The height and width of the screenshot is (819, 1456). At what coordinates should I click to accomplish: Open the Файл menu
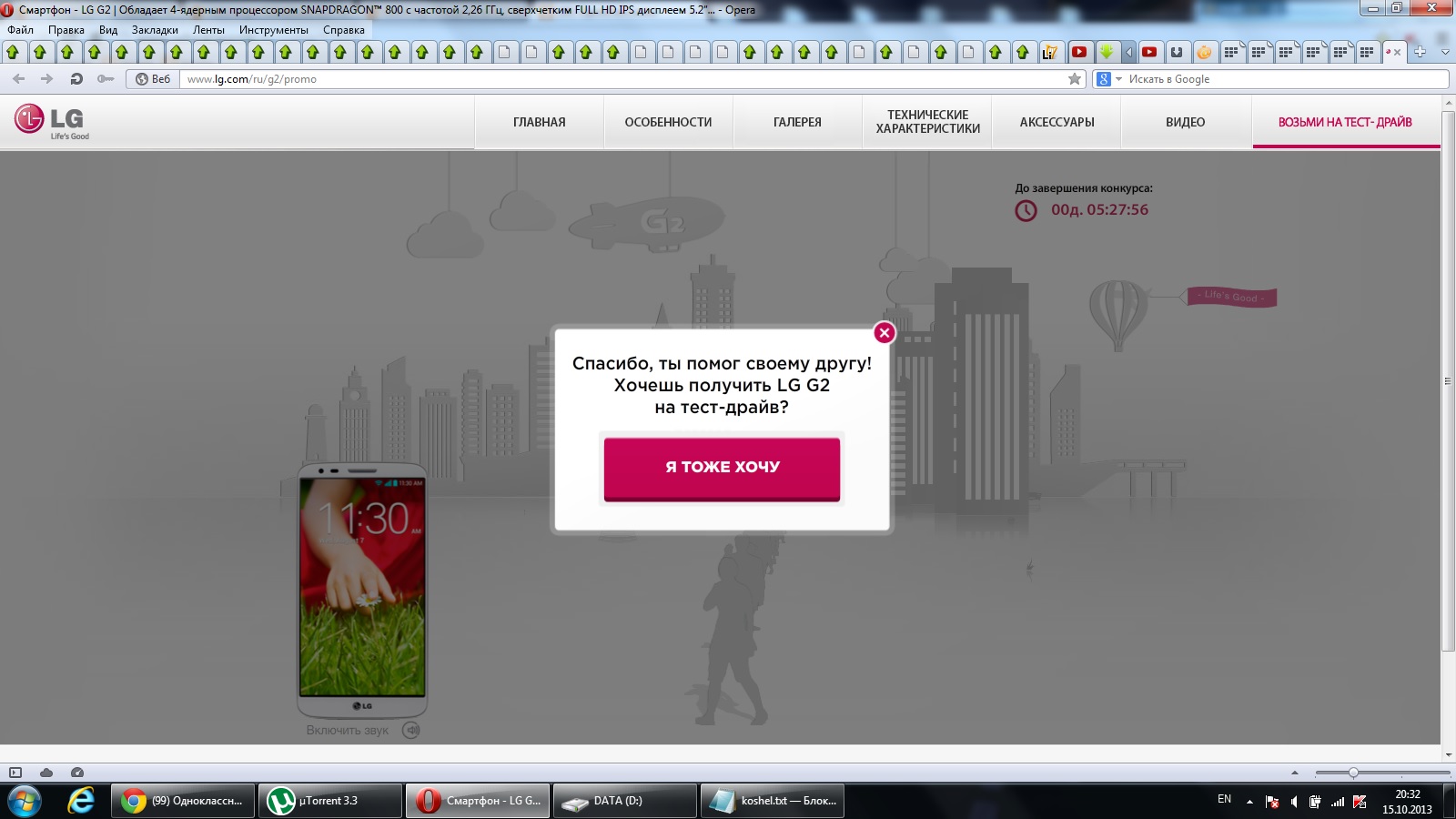20,30
